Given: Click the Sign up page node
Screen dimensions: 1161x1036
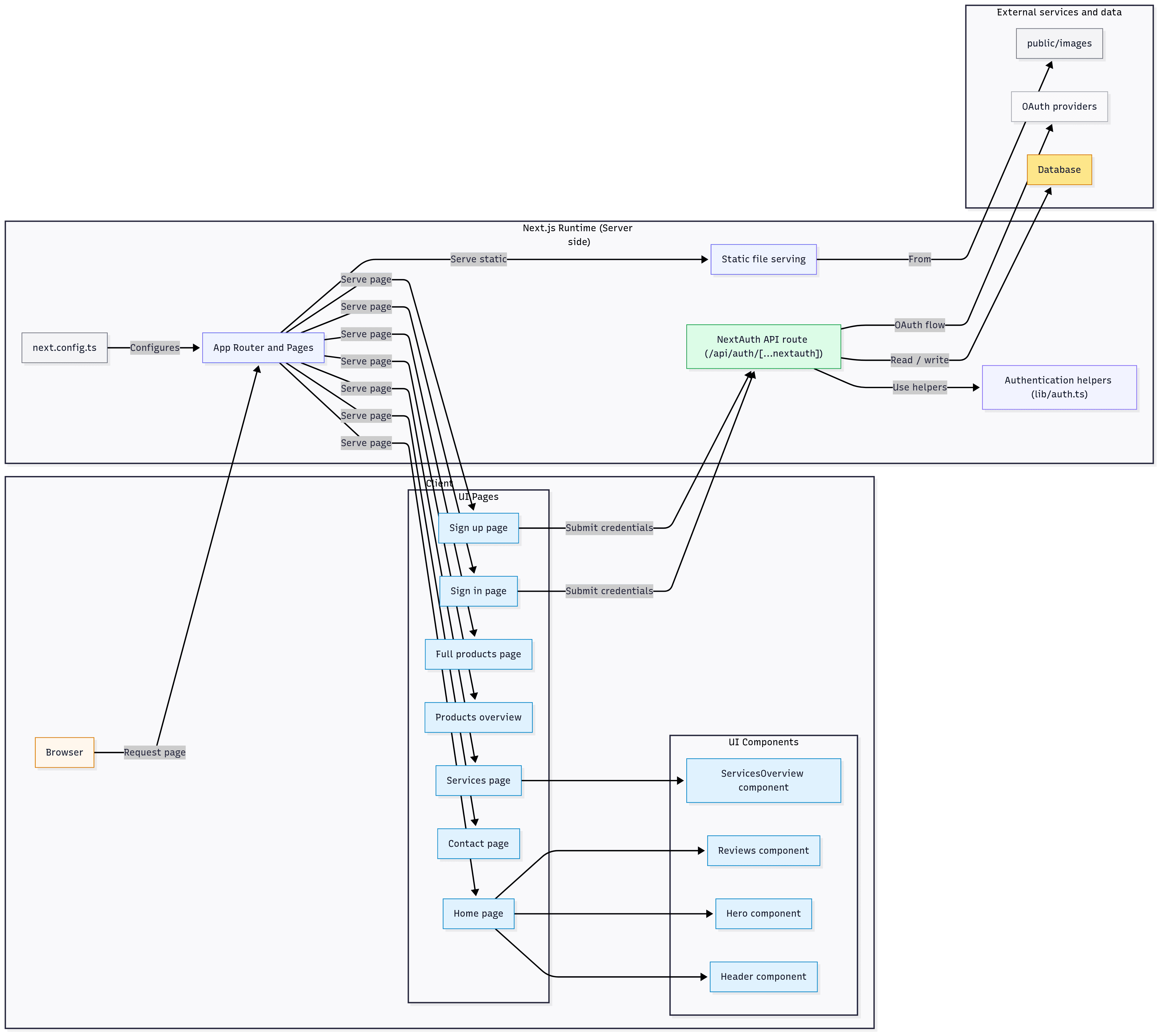Looking at the screenshot, I should pyautogui.click(x=478, y=528).
